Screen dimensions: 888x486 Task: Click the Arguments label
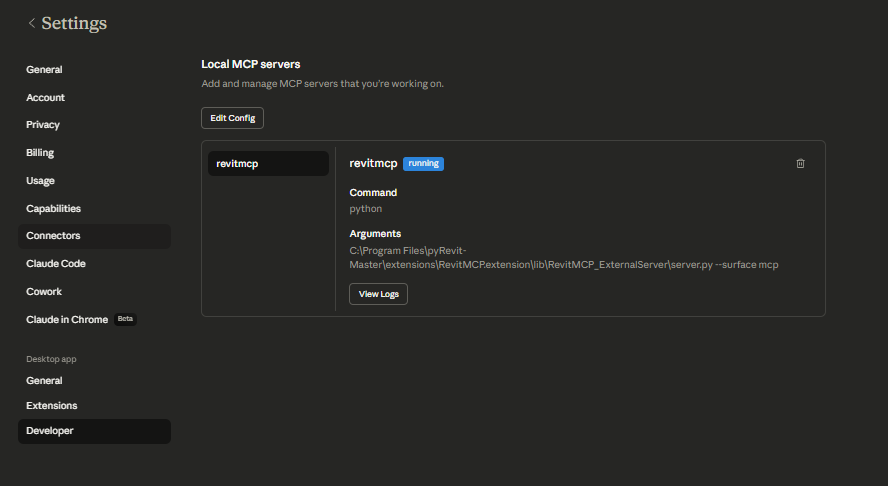click(x=375, y=233)
